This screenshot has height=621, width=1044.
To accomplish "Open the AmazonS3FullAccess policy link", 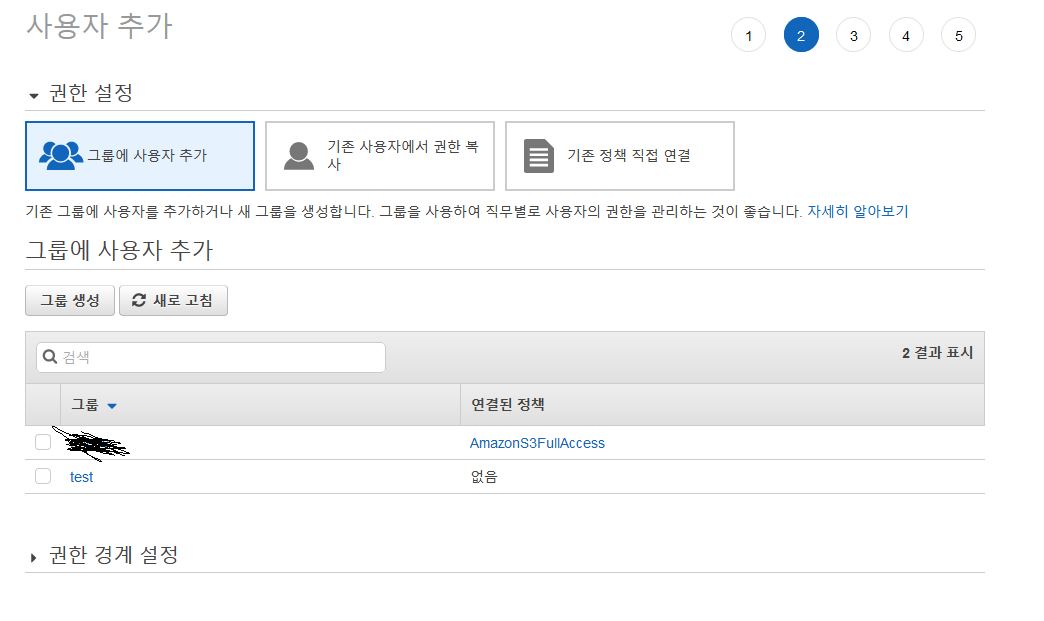I will (537, 443).
